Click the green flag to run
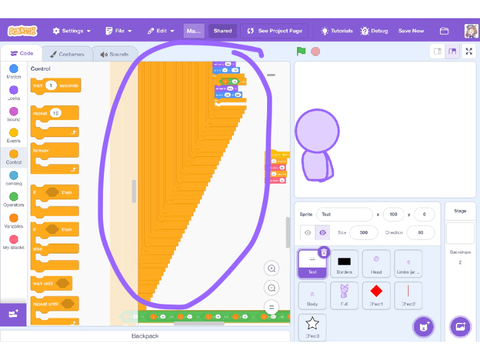 pos(301,51)
